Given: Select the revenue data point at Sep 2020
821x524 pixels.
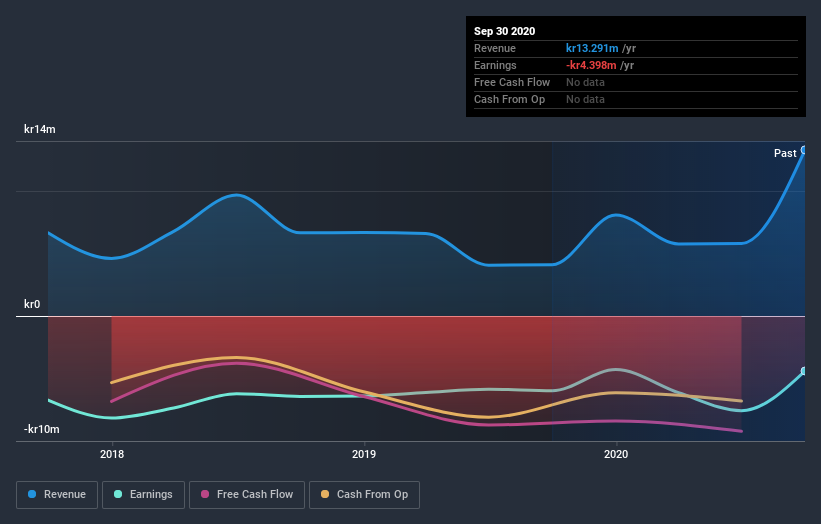Looking at the screenshot, I should [x=804, y=150].
